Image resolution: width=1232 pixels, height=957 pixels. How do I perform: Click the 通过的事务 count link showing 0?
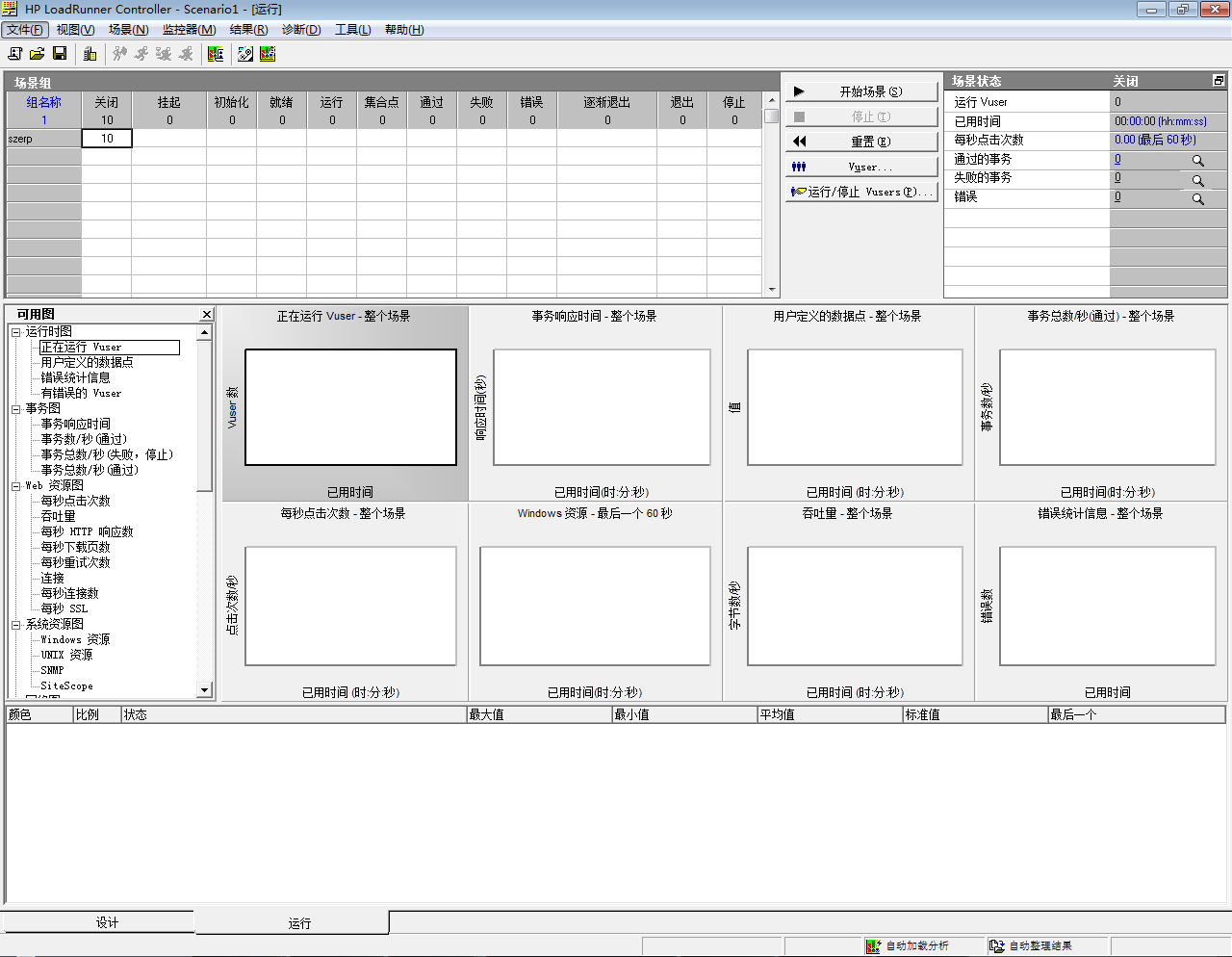[x=1117, y=160]
